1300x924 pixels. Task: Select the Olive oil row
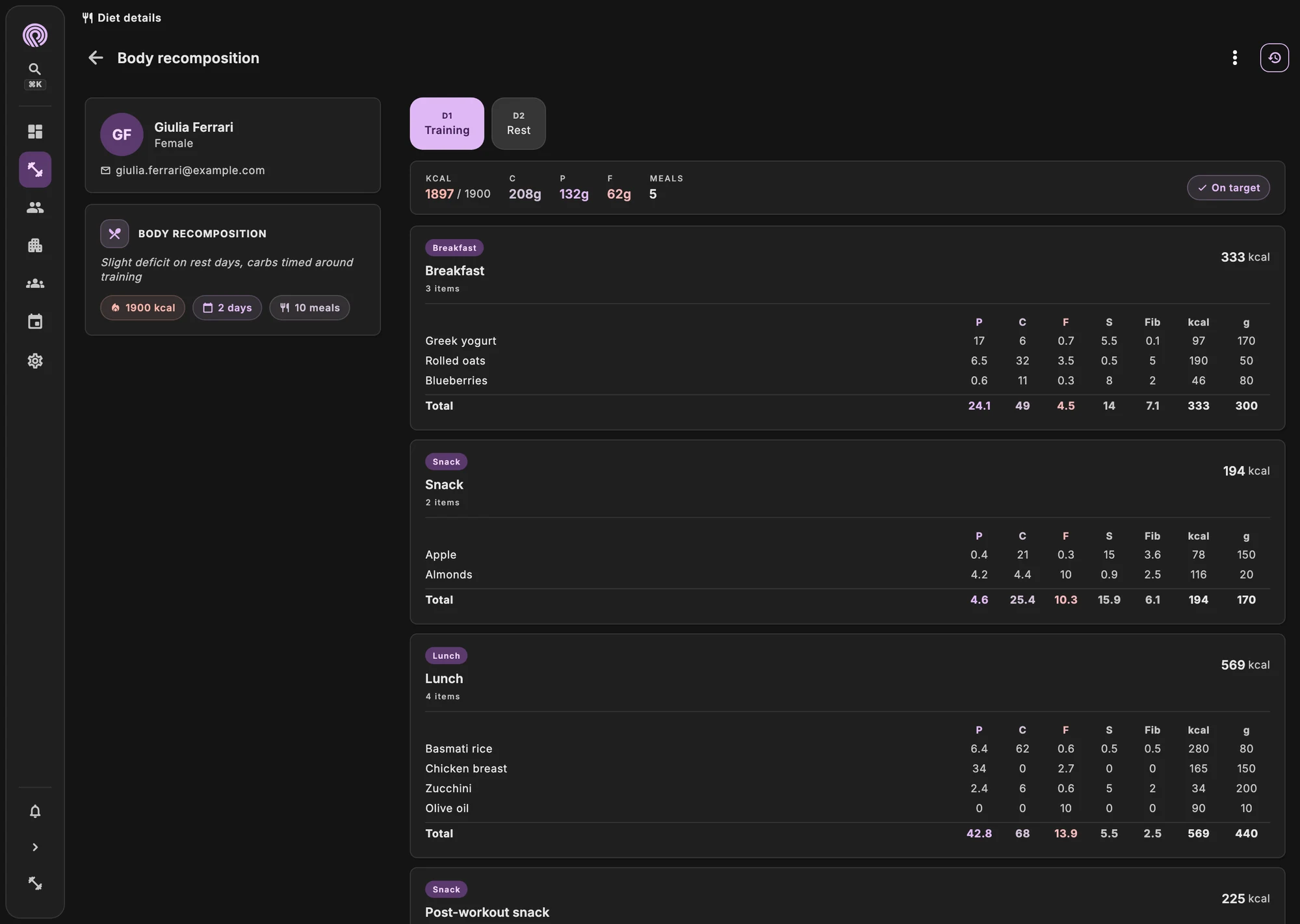coord(847,808)
